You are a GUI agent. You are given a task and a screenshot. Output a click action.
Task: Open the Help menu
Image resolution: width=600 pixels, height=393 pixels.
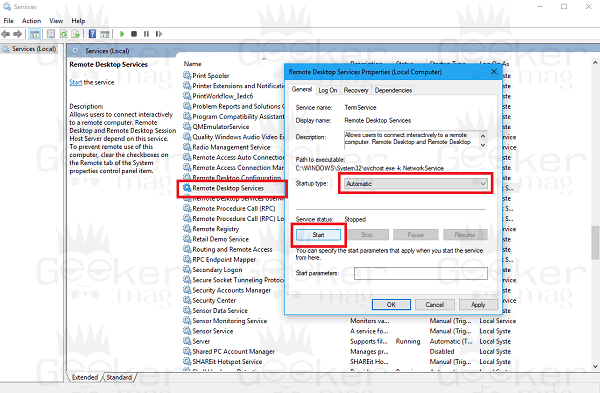78,21
